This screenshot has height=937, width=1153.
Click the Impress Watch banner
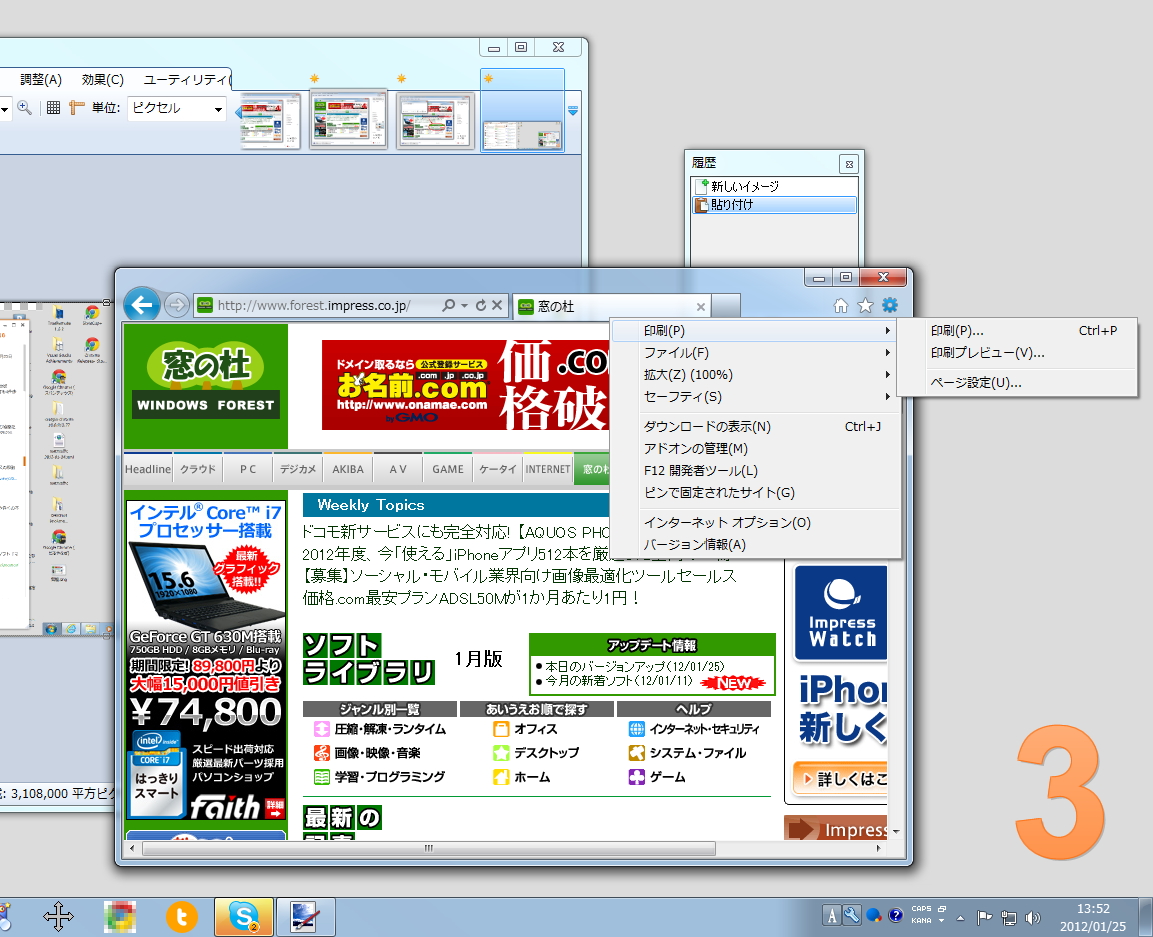click(x=840, y=613)
